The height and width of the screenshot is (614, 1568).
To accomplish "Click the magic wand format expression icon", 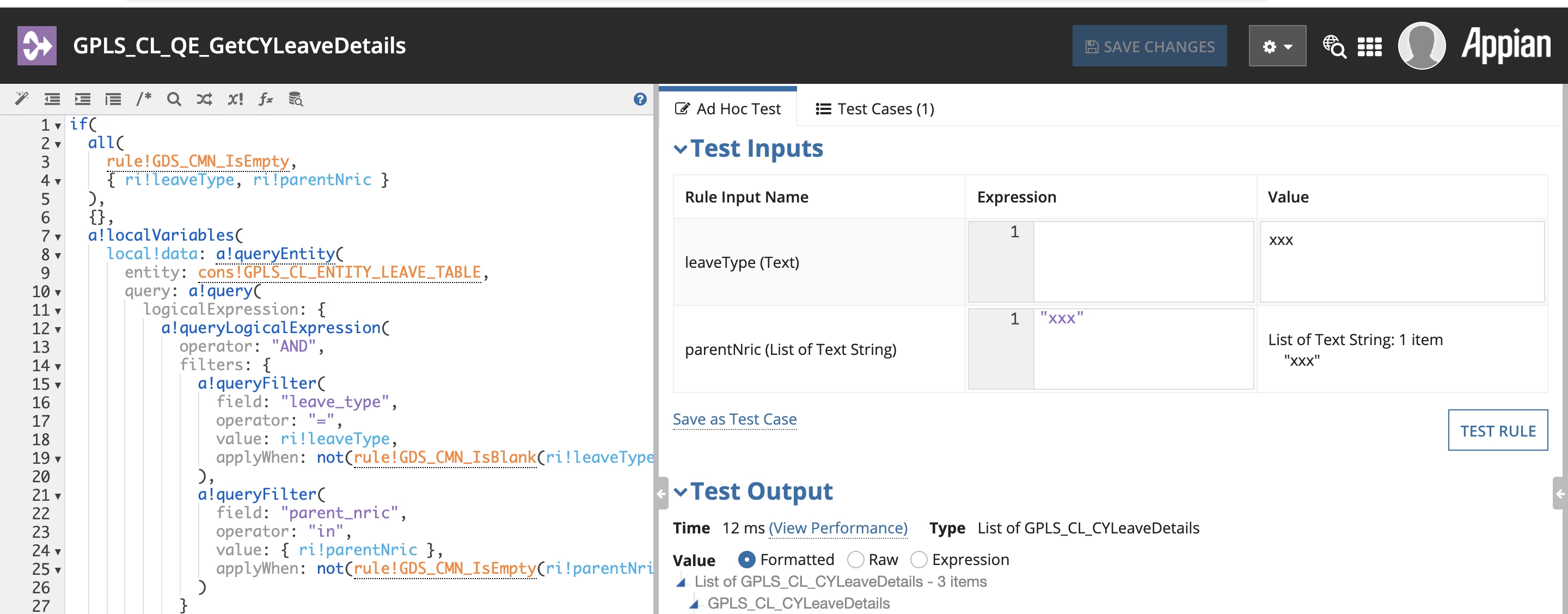I will pos(22,99).
